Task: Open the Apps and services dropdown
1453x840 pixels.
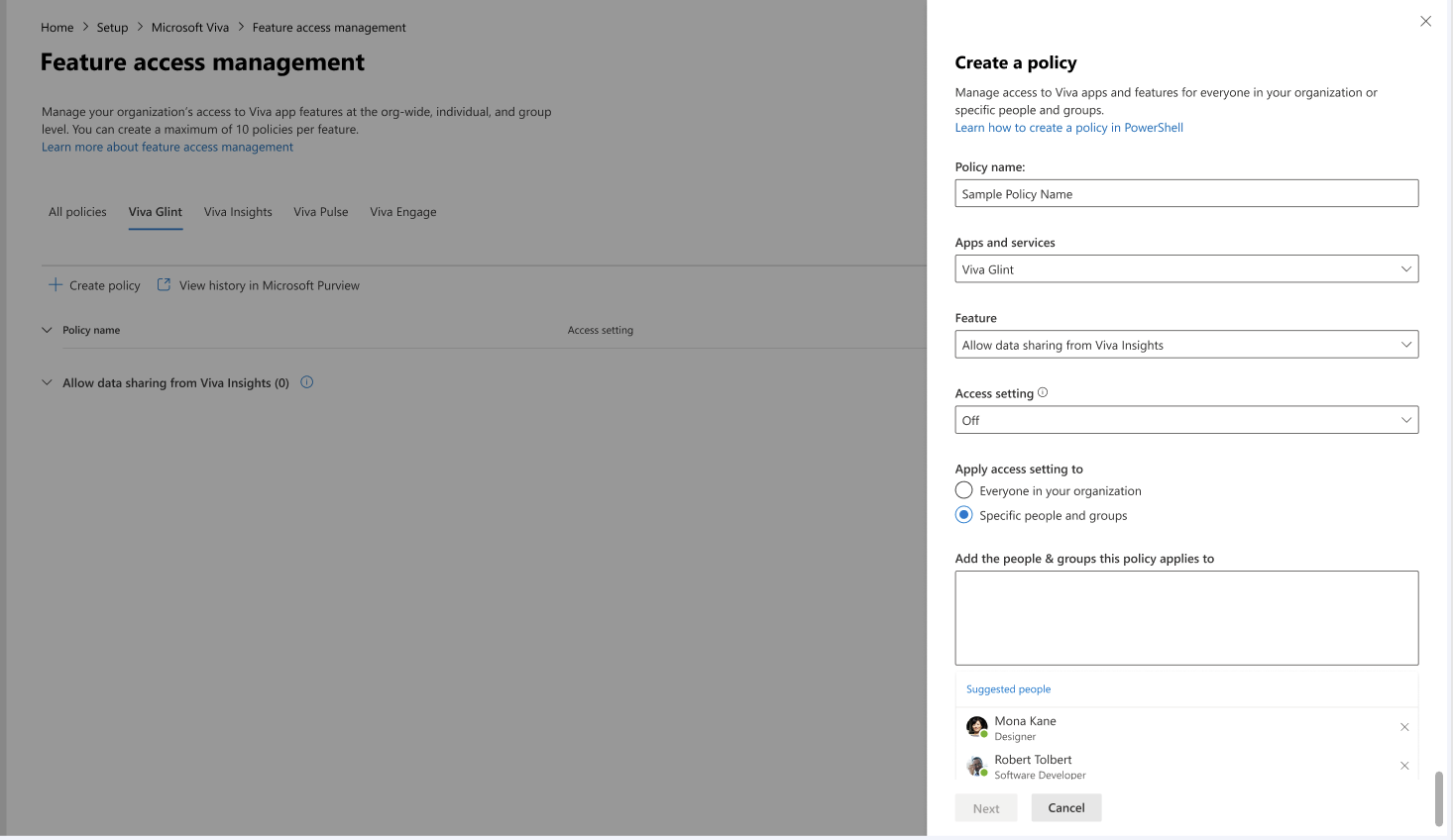Action: (x=1186, y=269)
